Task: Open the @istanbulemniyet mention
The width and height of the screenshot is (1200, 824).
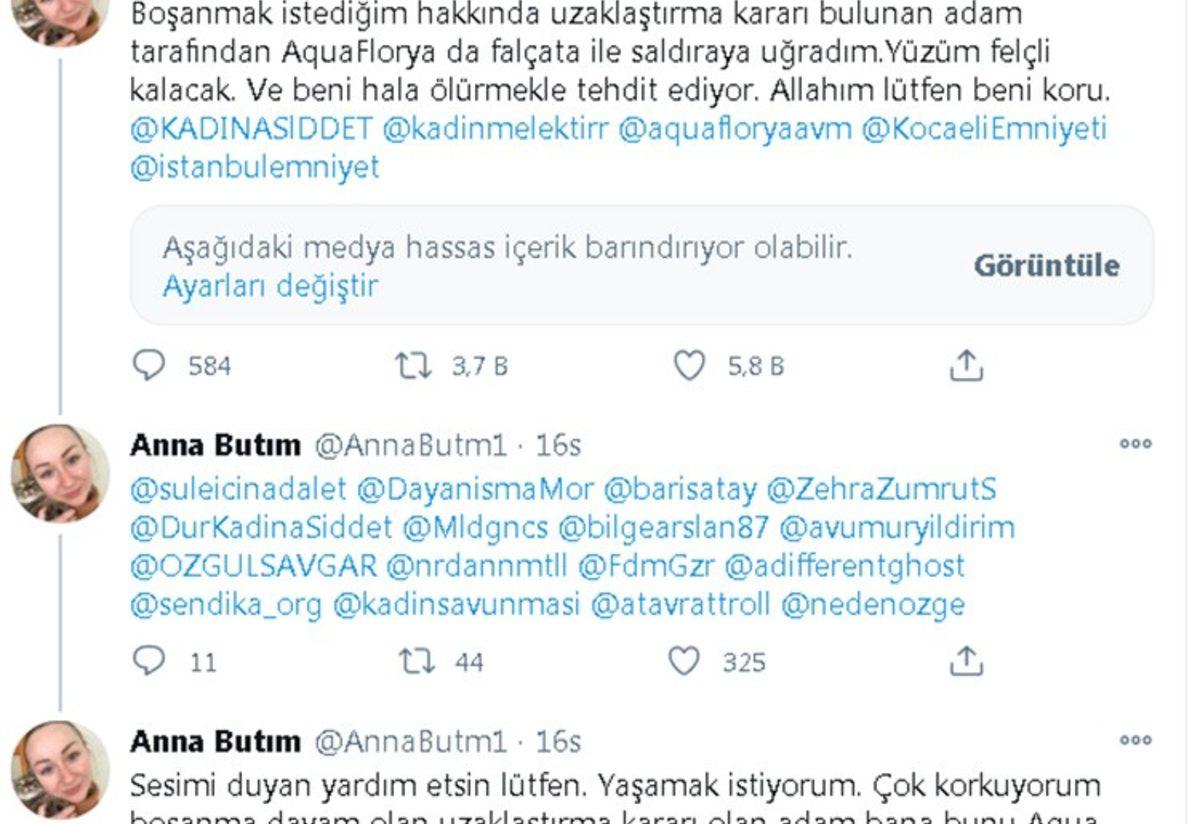Action: pos(255,167)
